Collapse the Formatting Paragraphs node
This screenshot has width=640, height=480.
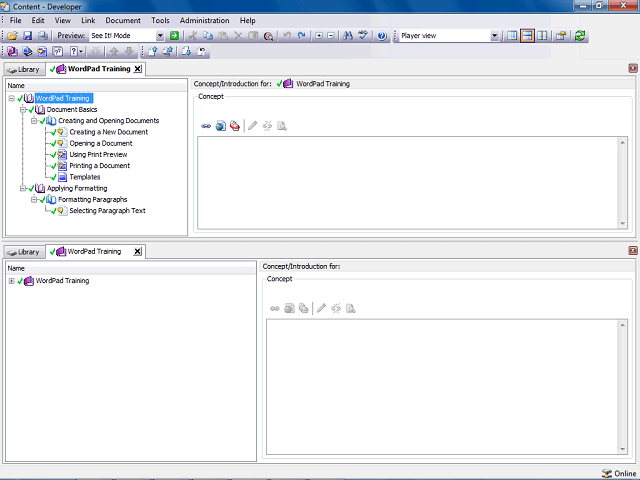(34, 200)
